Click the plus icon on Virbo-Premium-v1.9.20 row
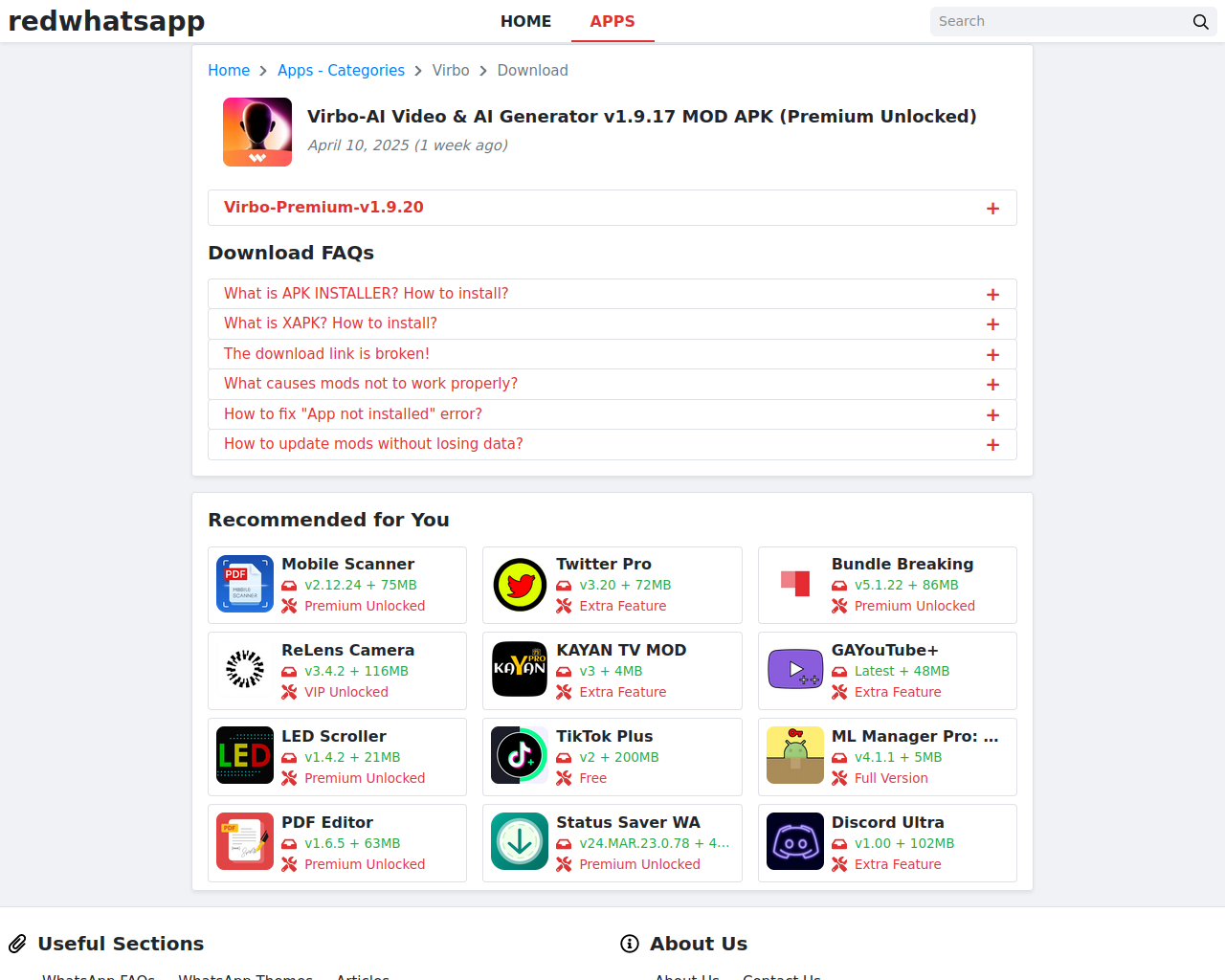This screenshot has width=1225, height=980. click(x=992, y=209)
